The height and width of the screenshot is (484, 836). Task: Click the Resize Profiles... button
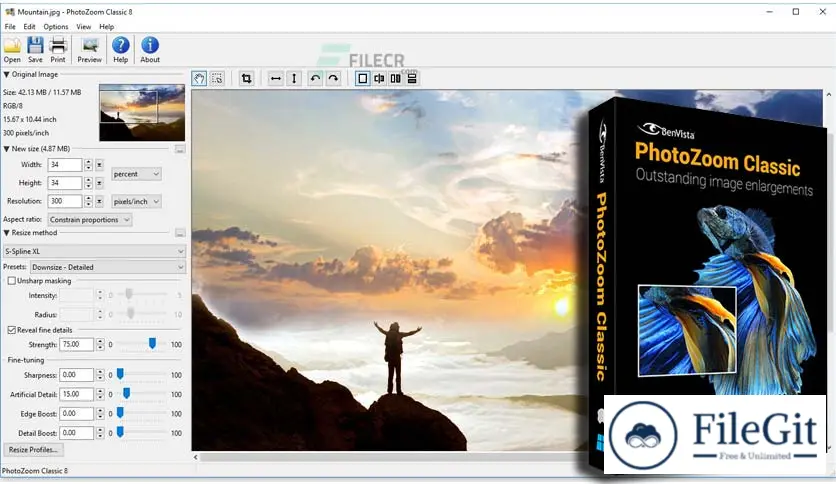pyautogui.click(x=33, y=450)
